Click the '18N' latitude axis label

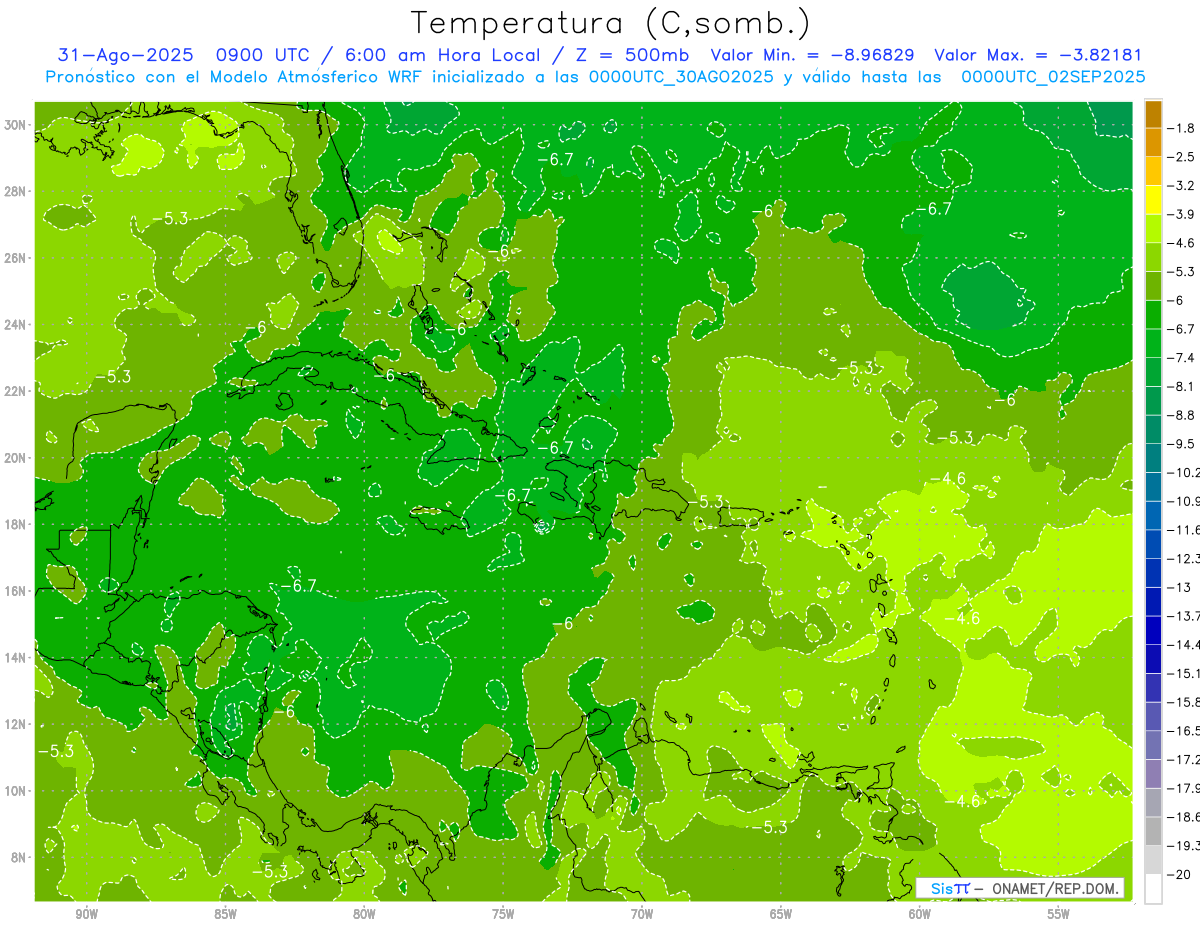pyautogui.click(x=17, y=524)
